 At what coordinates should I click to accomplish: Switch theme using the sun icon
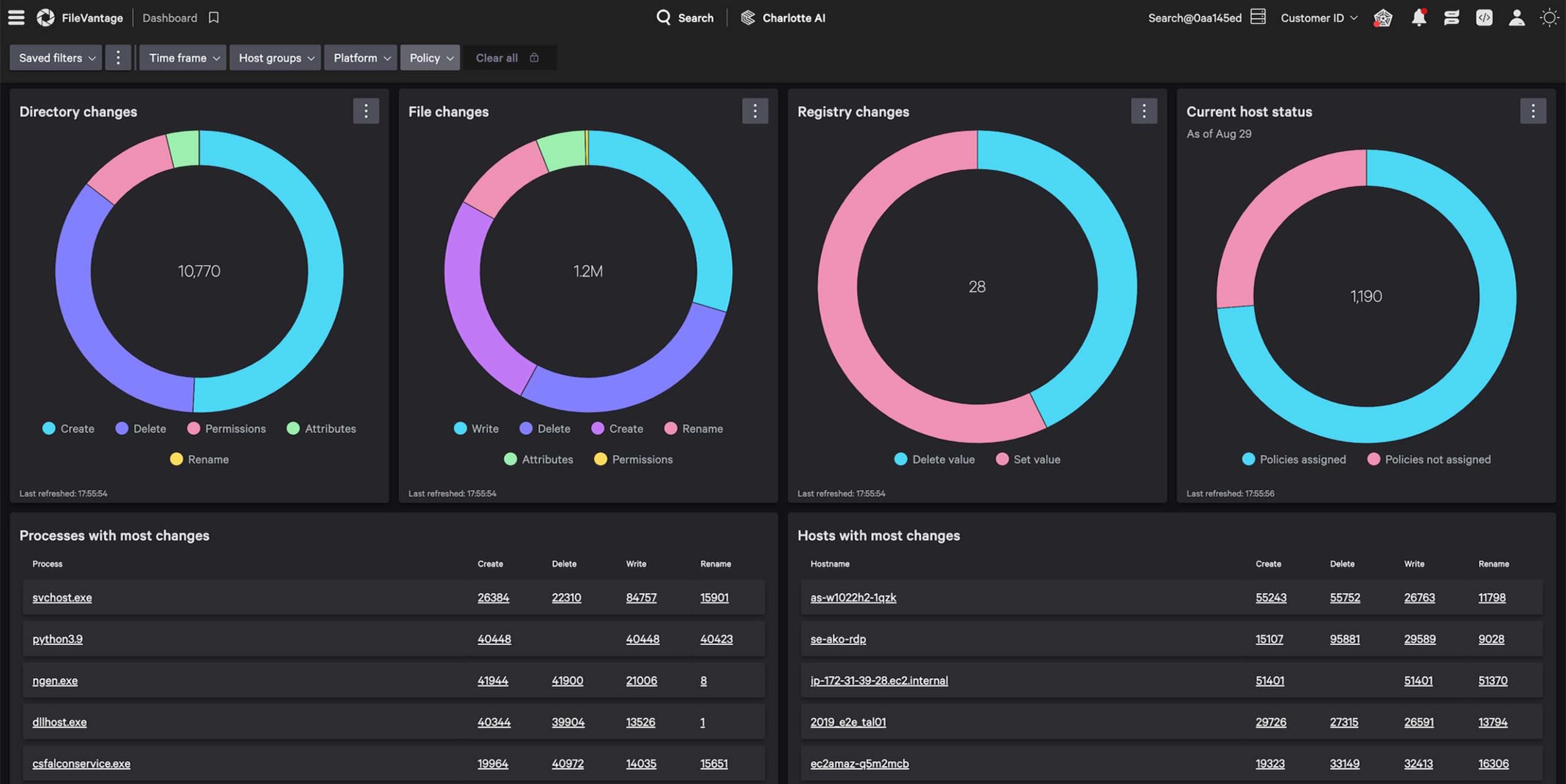click(1549, 17)
